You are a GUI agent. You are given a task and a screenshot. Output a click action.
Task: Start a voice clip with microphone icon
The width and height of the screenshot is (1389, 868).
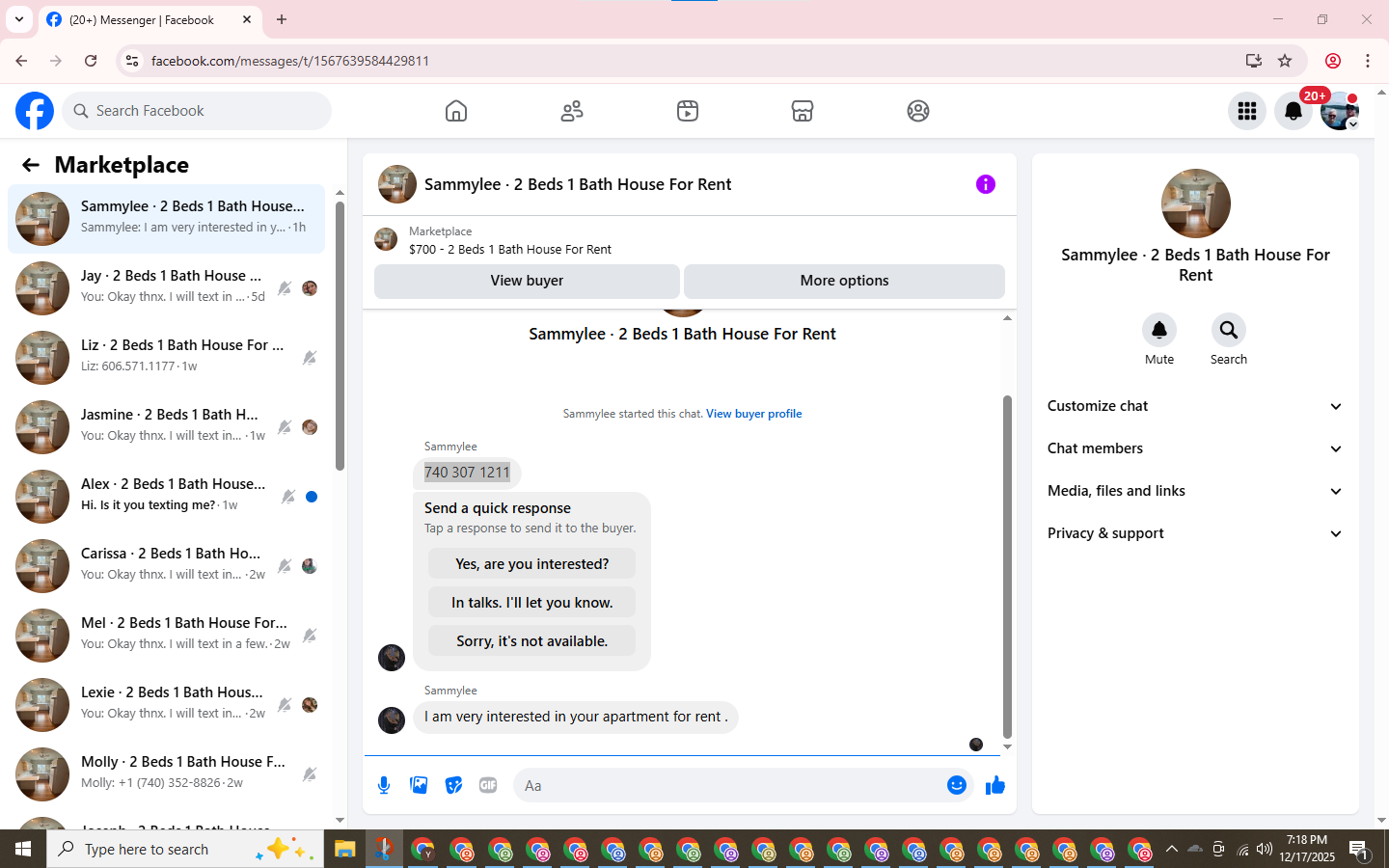(384, 785)
